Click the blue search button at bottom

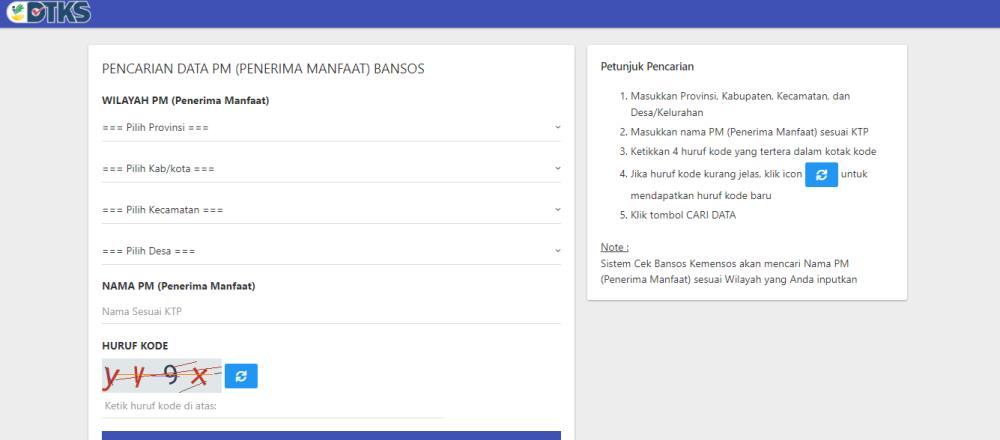point(331,436)
